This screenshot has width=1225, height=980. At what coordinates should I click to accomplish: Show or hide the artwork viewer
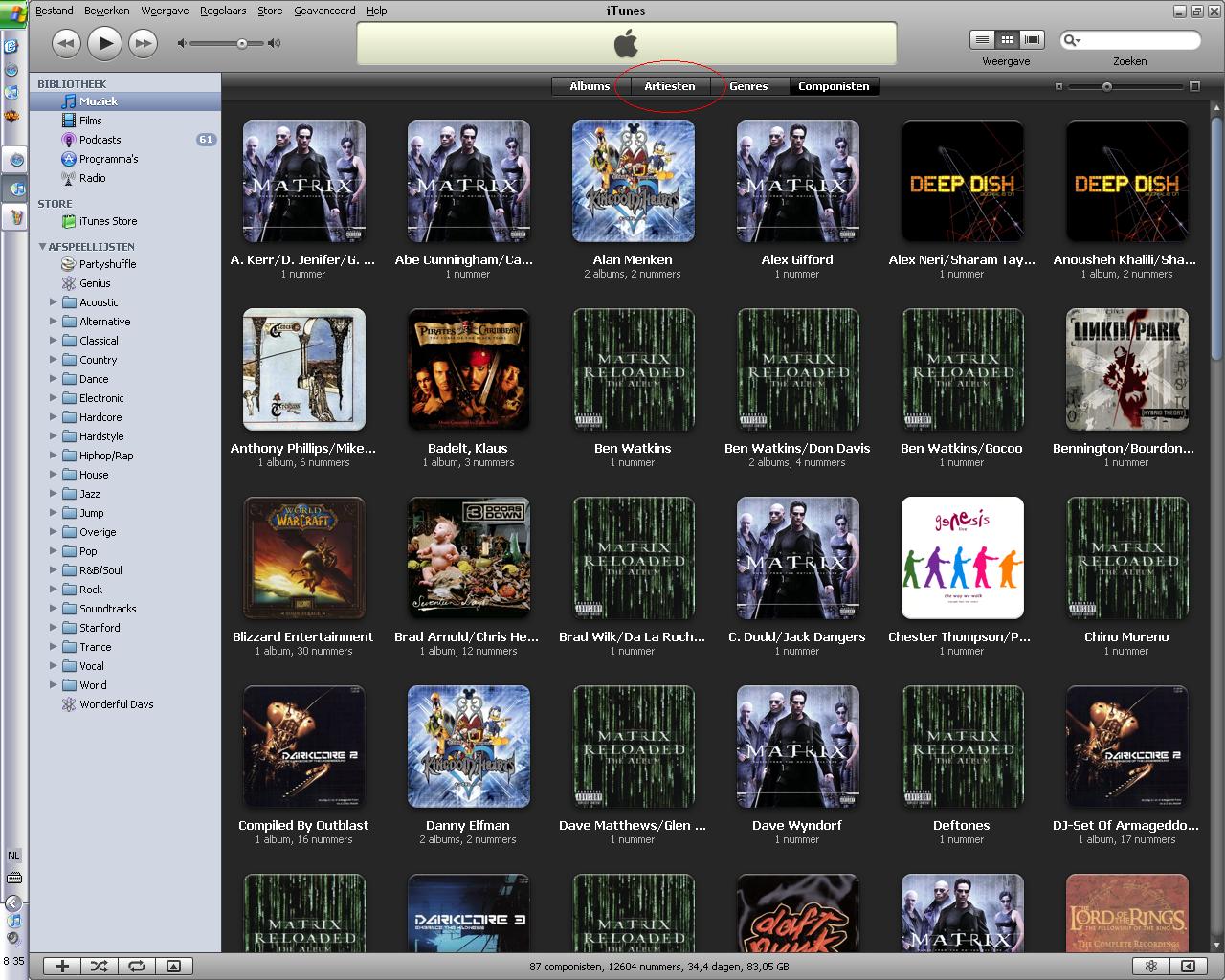(x=174, y=967)
